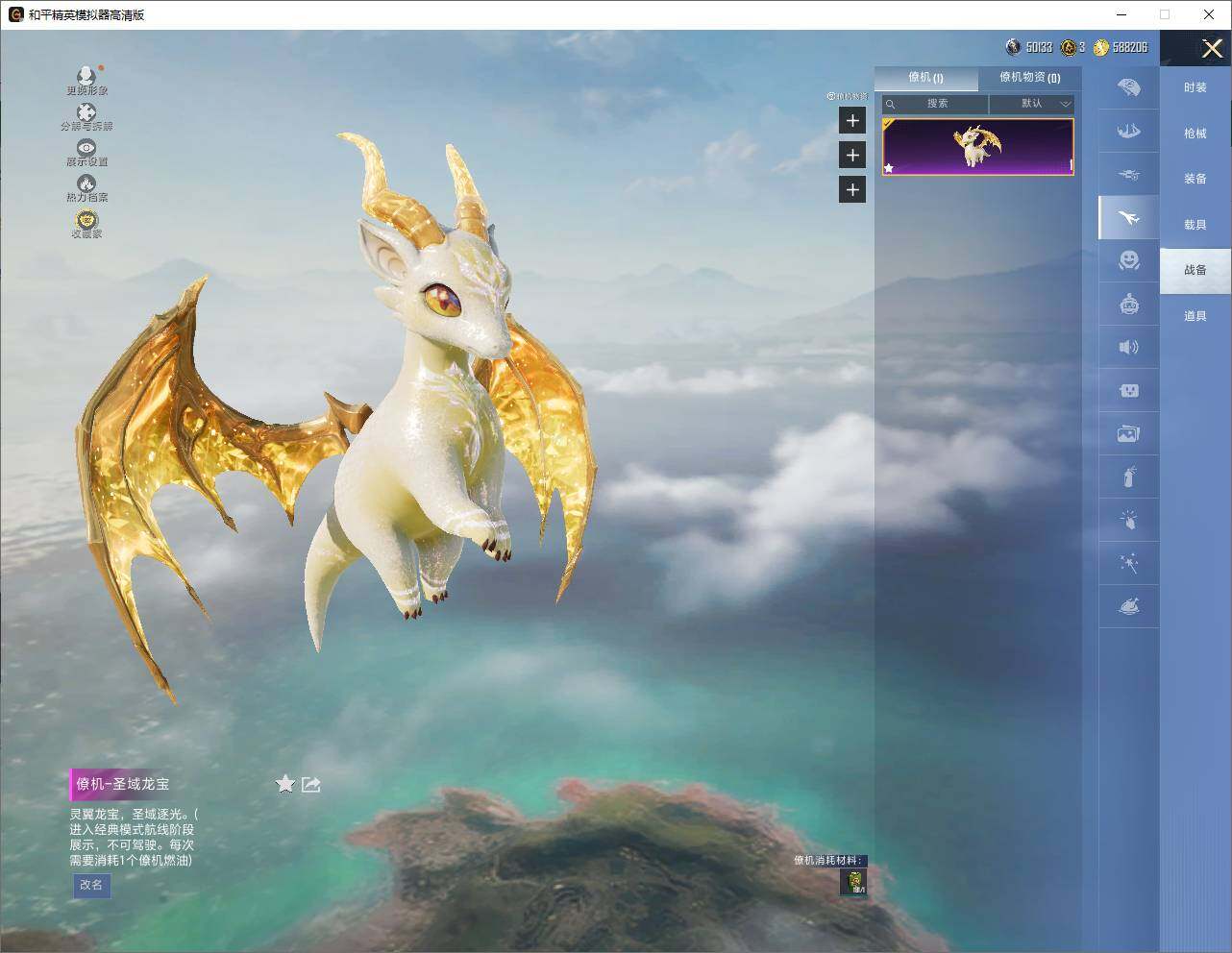Click the gold coin currency icon
This screenshot has height=953, width=1232.
[x=1101, y=47]
